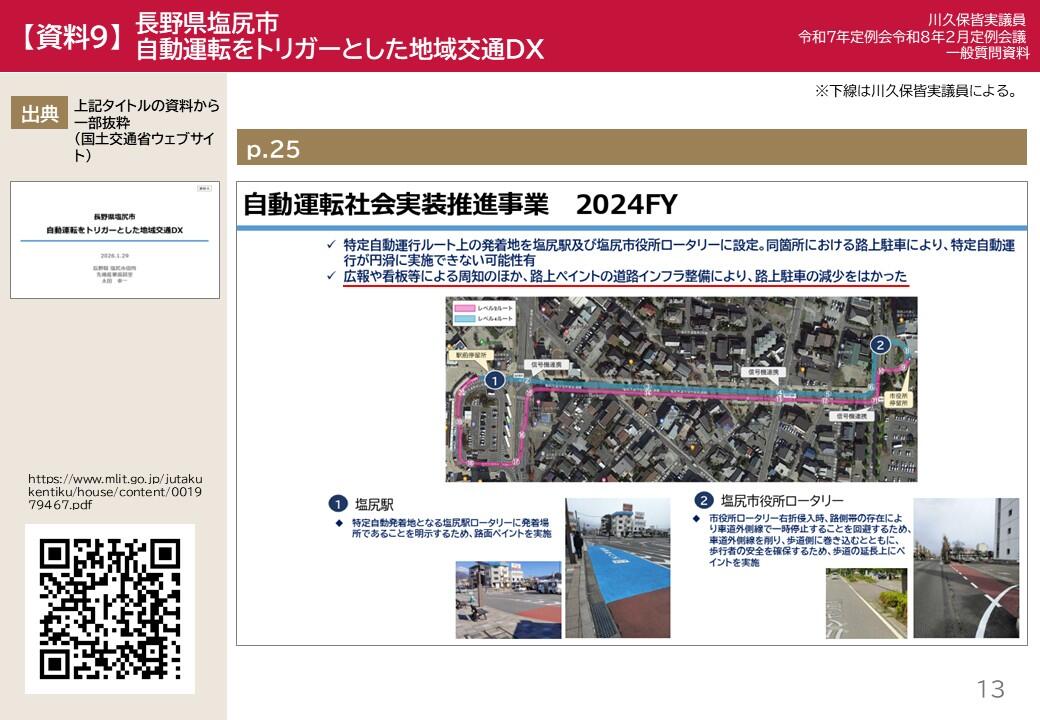The height and width of the screenshot is (720, 1040).
Task: Click map marker number 1 at station
Action: (x=493, y=380)
